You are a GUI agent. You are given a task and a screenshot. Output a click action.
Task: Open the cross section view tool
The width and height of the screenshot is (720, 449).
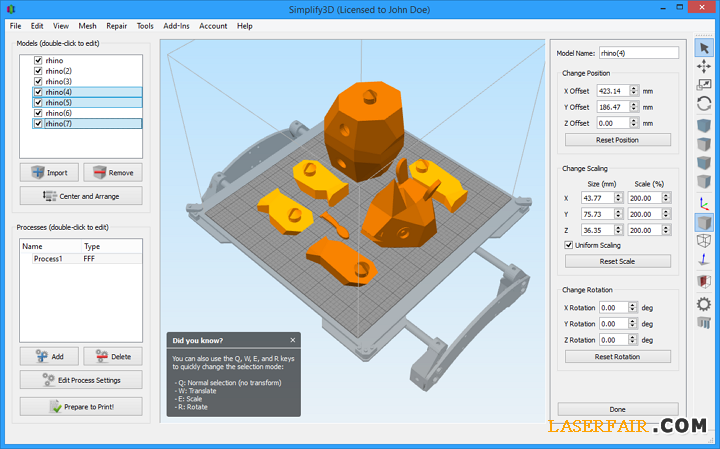[703, 282]
